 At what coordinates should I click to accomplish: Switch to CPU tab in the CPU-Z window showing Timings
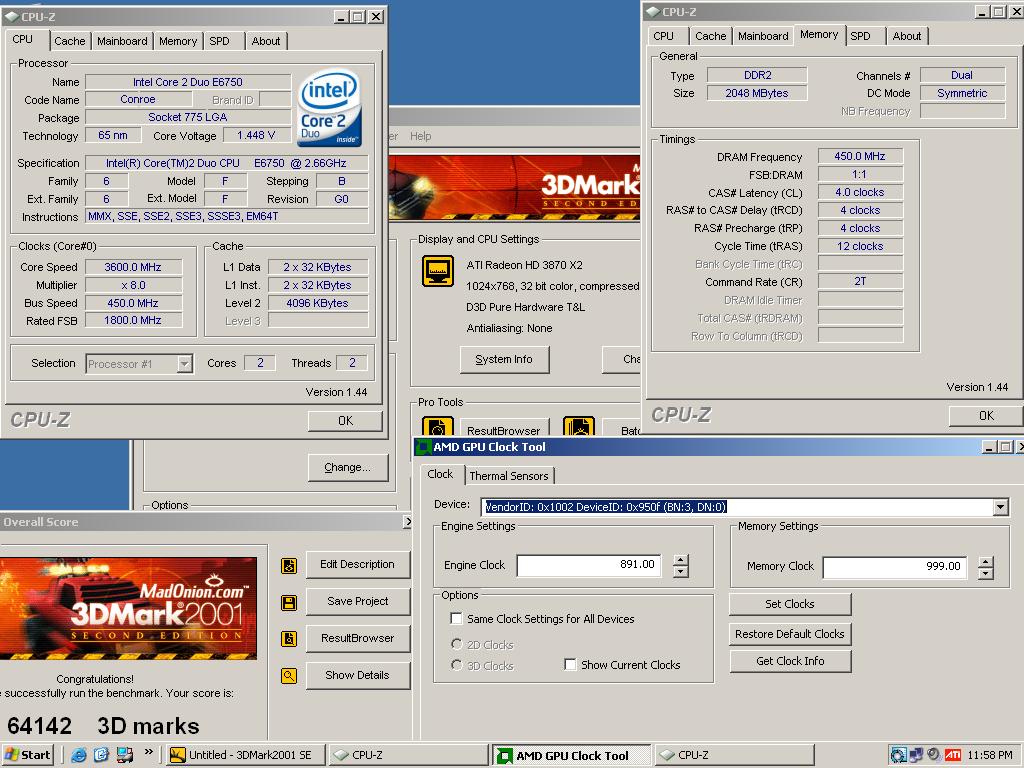pos(663,37)
